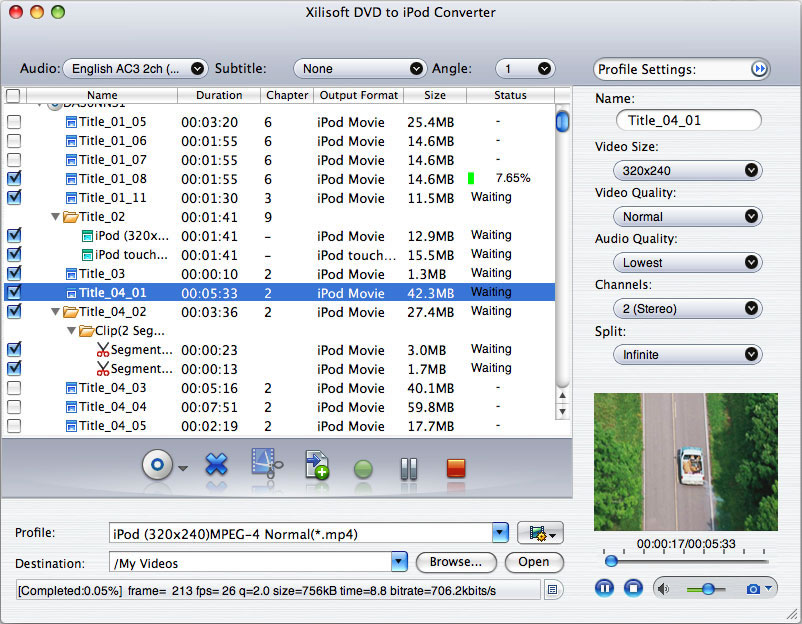Check the checkbox for Title_01_05
Screen dimensions: 802x624
[14, 122]
